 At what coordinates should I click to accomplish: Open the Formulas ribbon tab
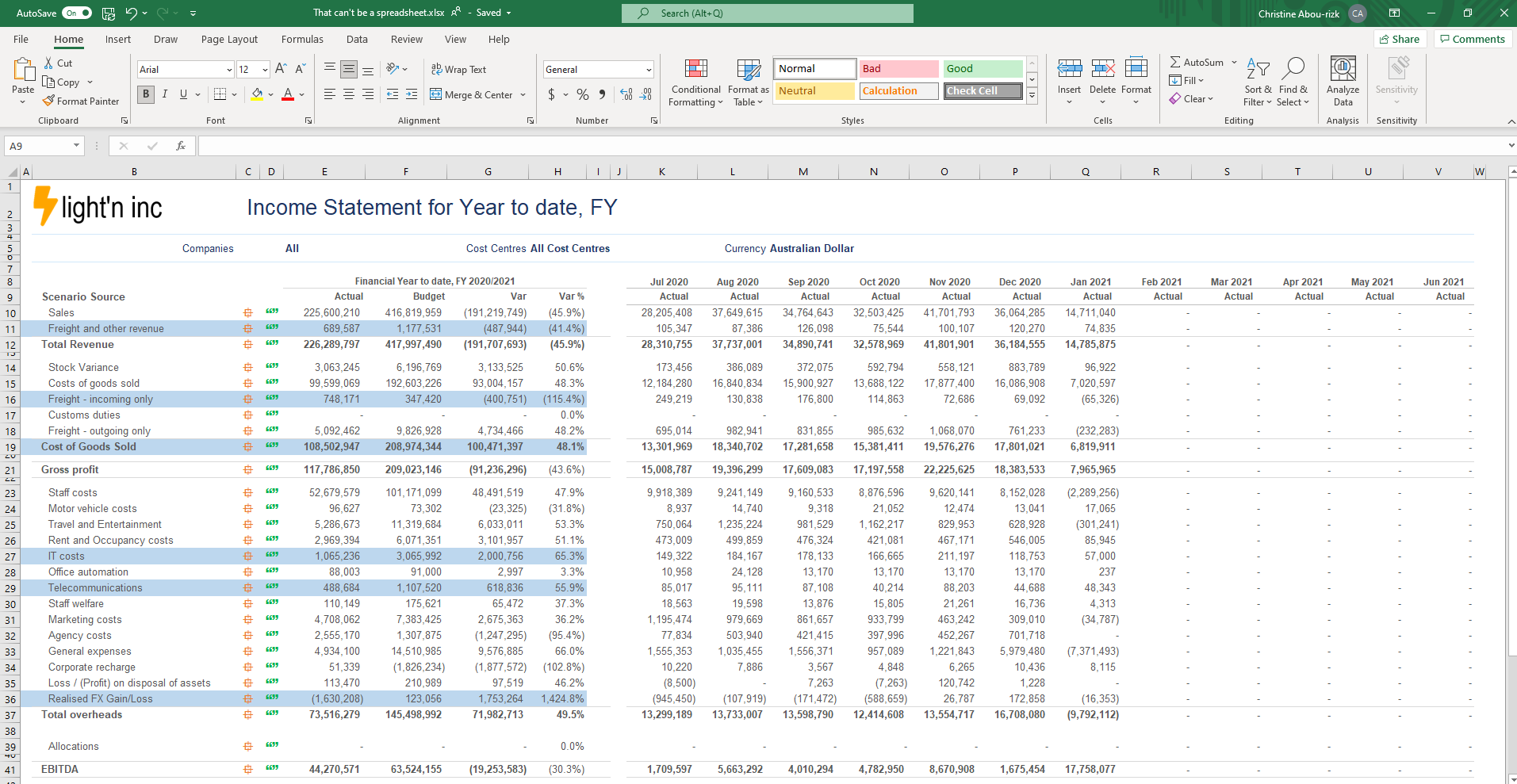pos(302,40)
